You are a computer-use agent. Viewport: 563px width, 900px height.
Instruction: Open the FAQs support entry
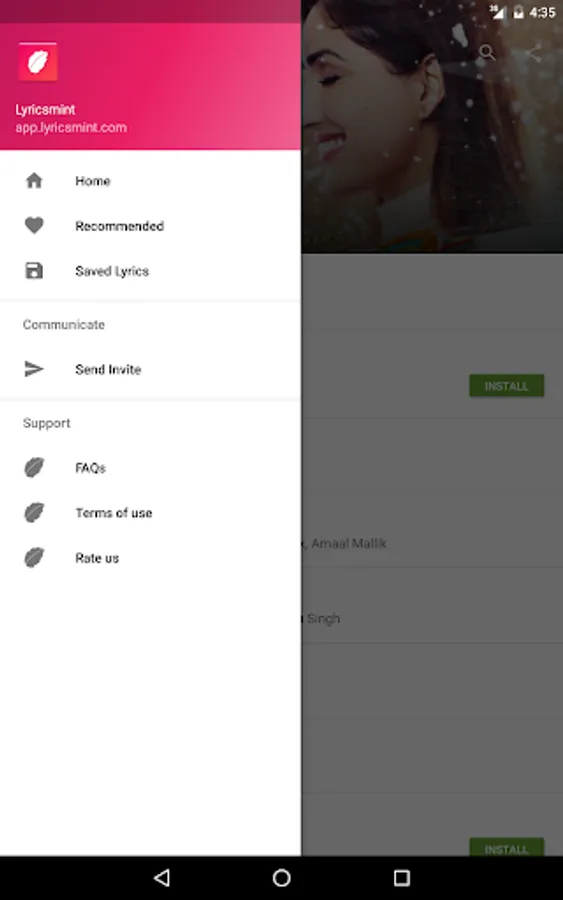[x=150, y=468]
